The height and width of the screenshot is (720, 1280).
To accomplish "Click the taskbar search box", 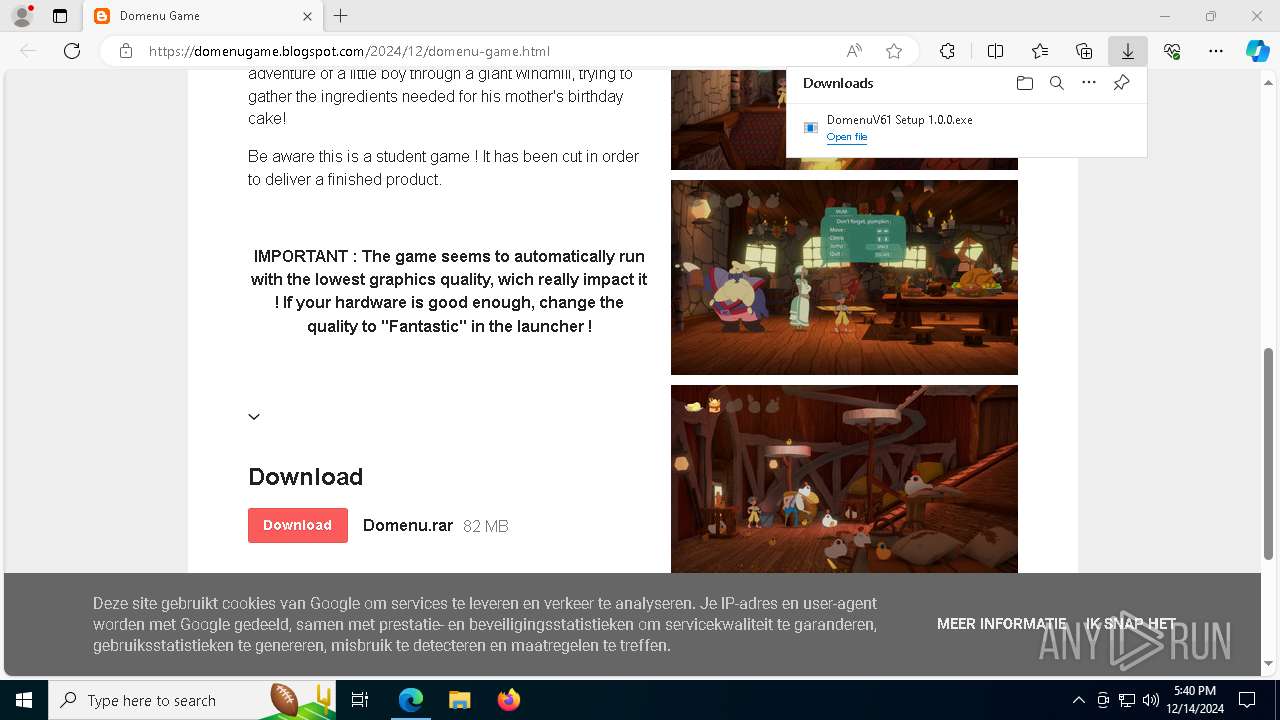I will click(190, 700).
